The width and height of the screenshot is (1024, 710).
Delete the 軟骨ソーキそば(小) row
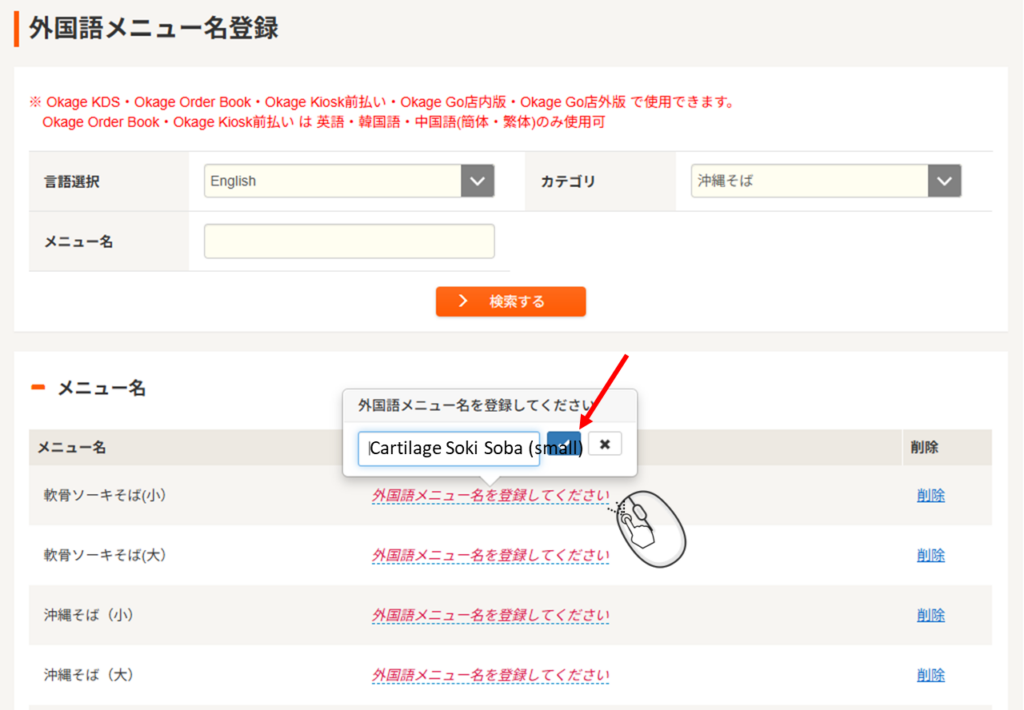point(930,495)
